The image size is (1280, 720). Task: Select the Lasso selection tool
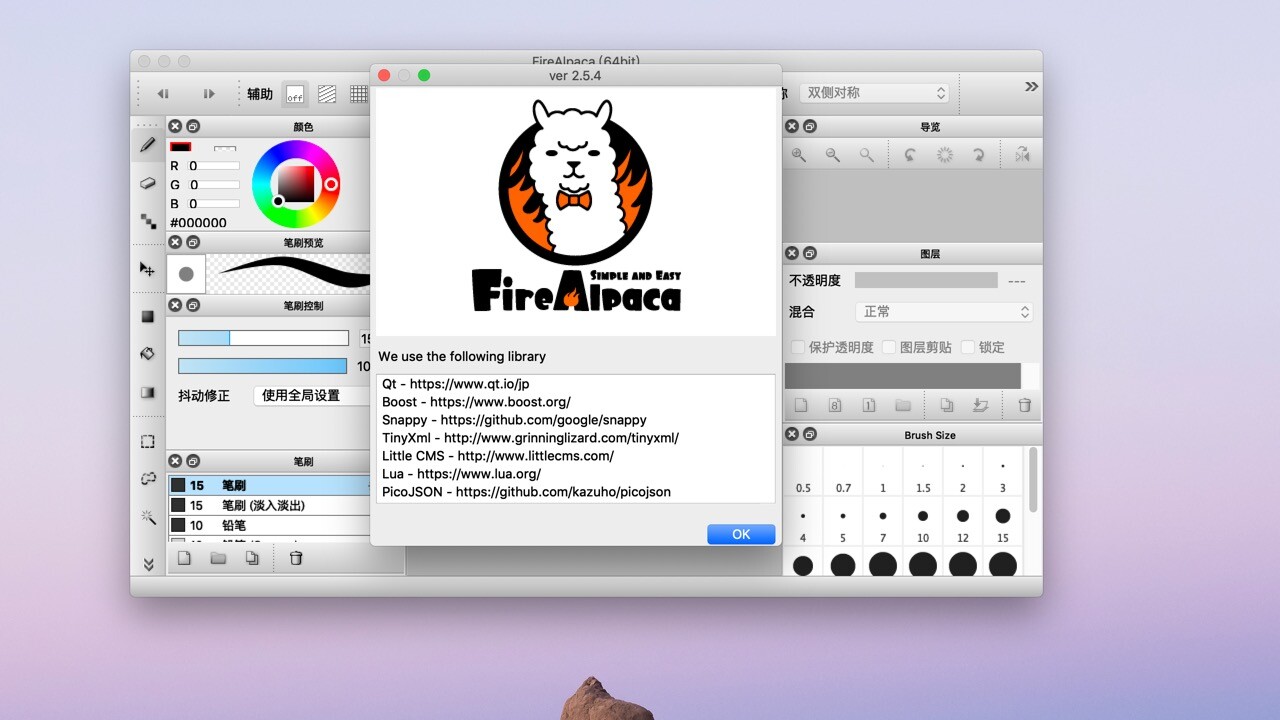(x=148, y=479)
